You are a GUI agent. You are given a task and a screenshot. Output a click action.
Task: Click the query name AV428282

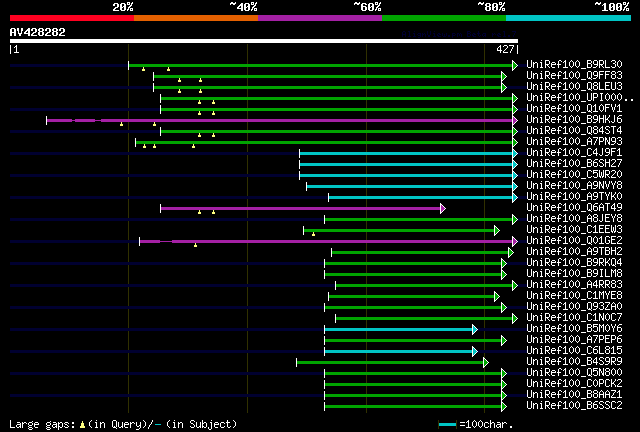pos(38,32)
